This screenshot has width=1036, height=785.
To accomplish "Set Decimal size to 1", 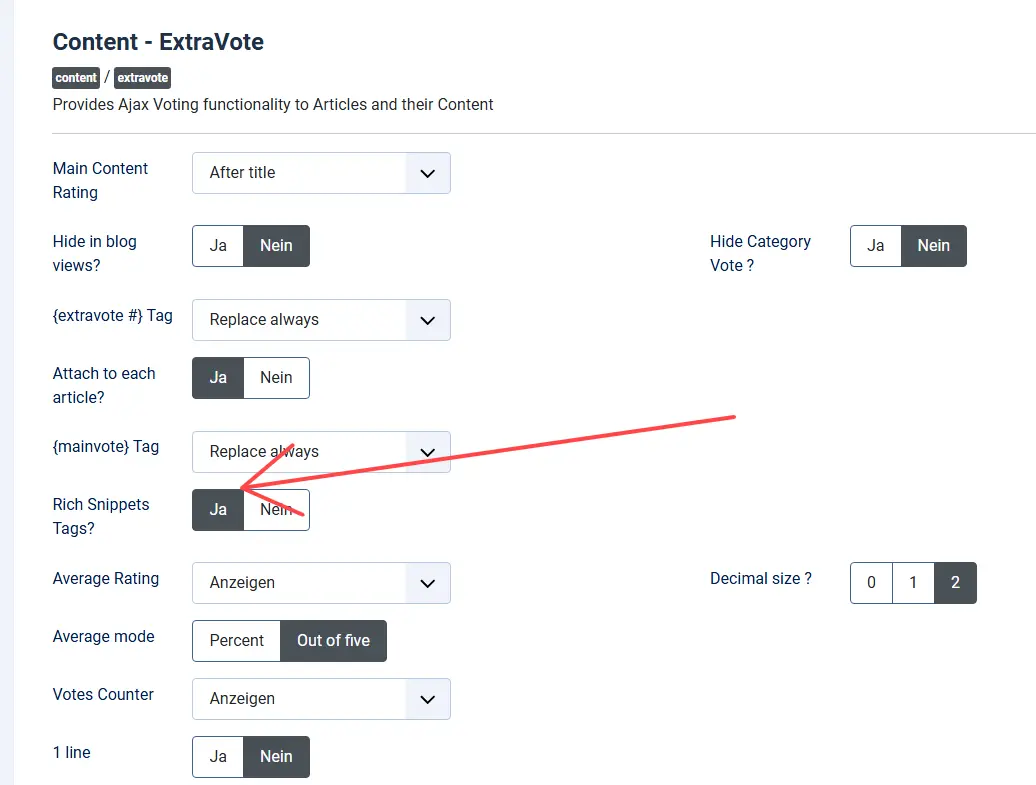I will (x=913, y=583).
